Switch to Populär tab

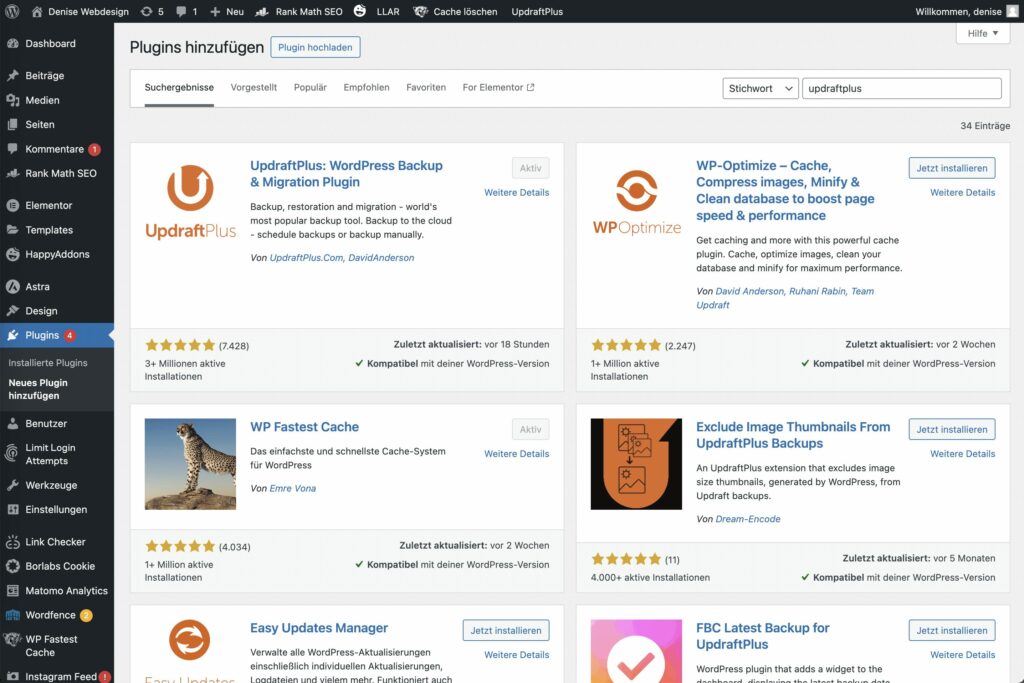[x=310, y=87]
